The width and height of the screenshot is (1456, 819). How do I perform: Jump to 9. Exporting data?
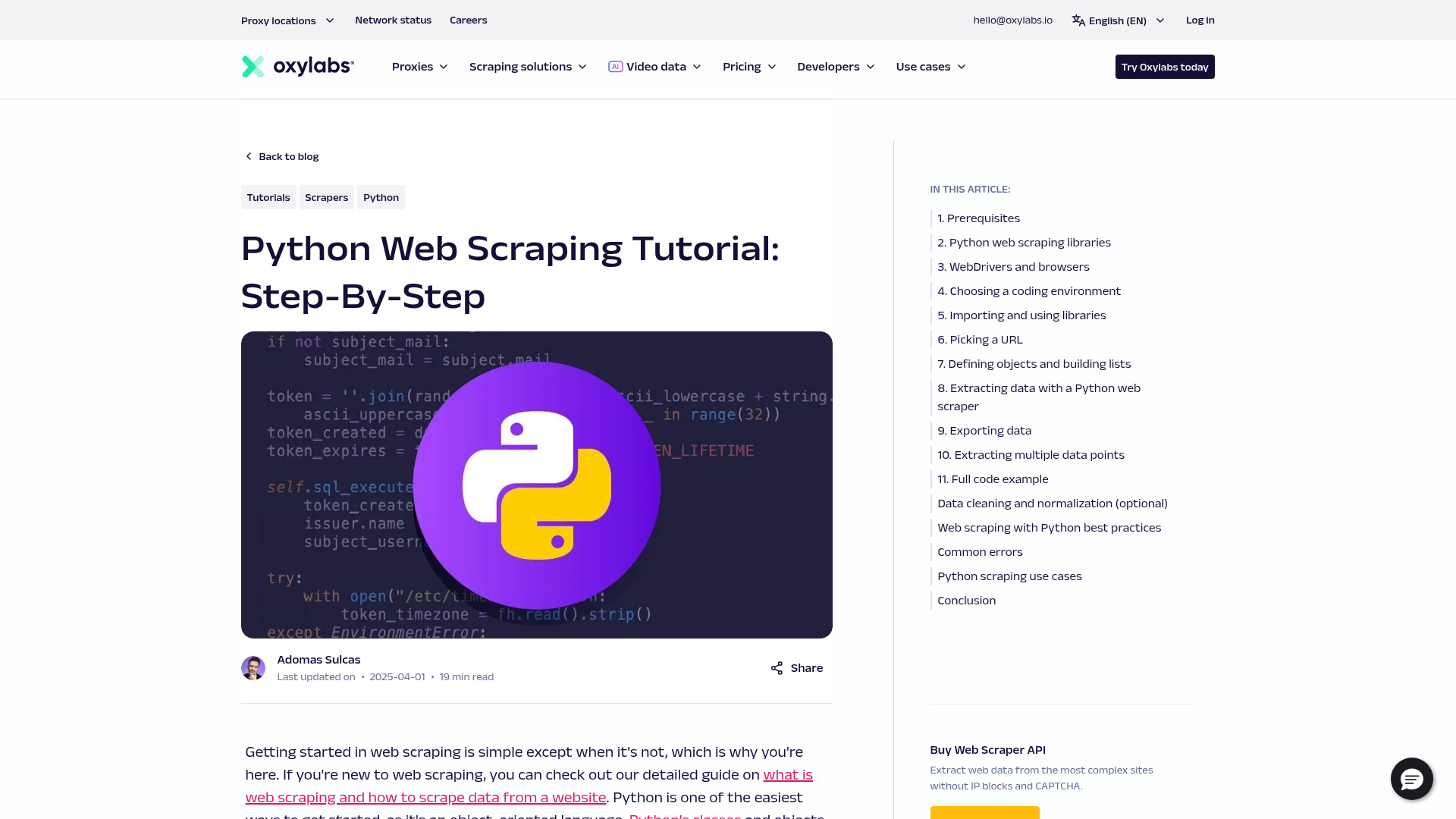(984, 431)
